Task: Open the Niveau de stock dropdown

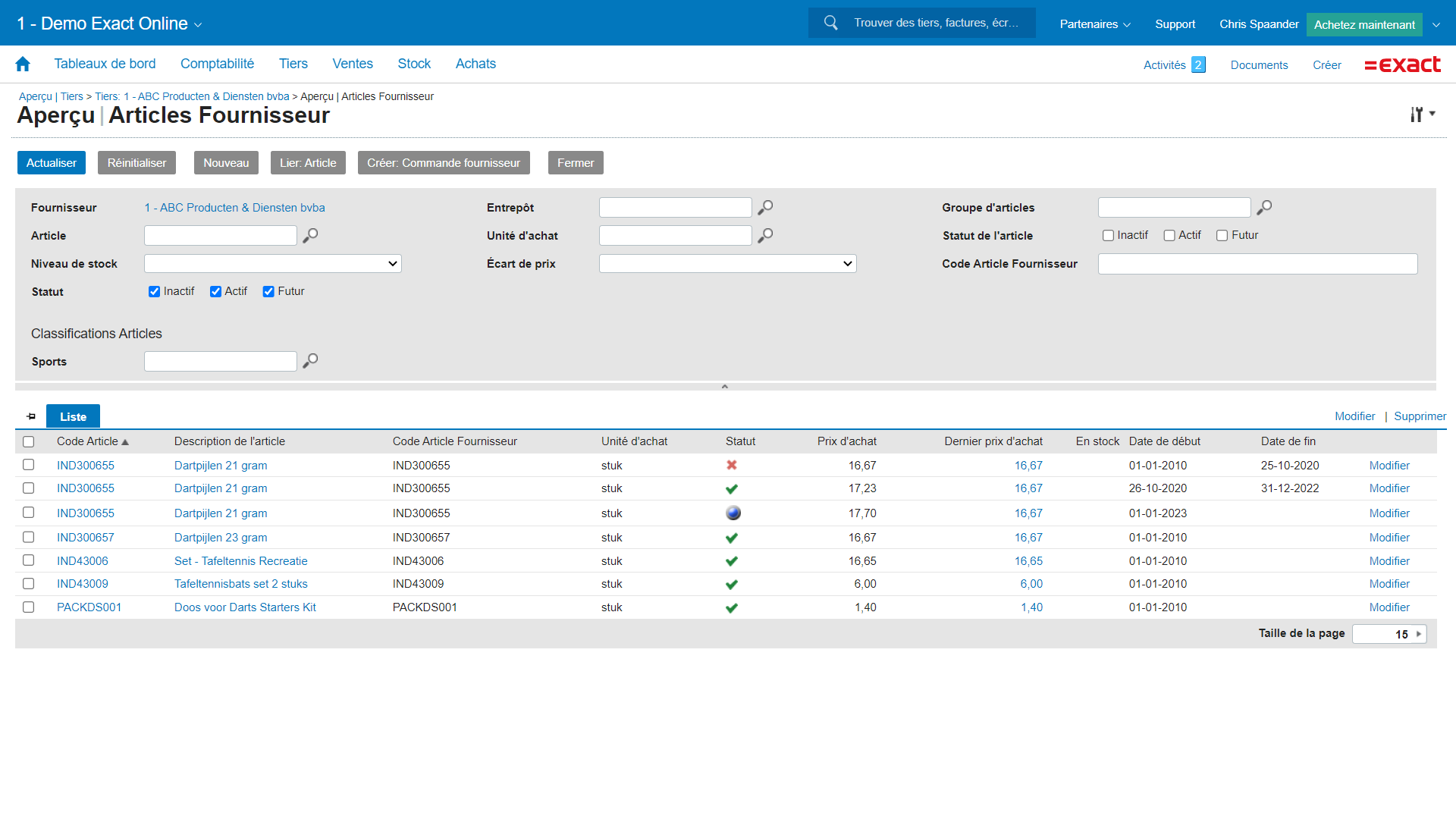Action: click(272, 264)
